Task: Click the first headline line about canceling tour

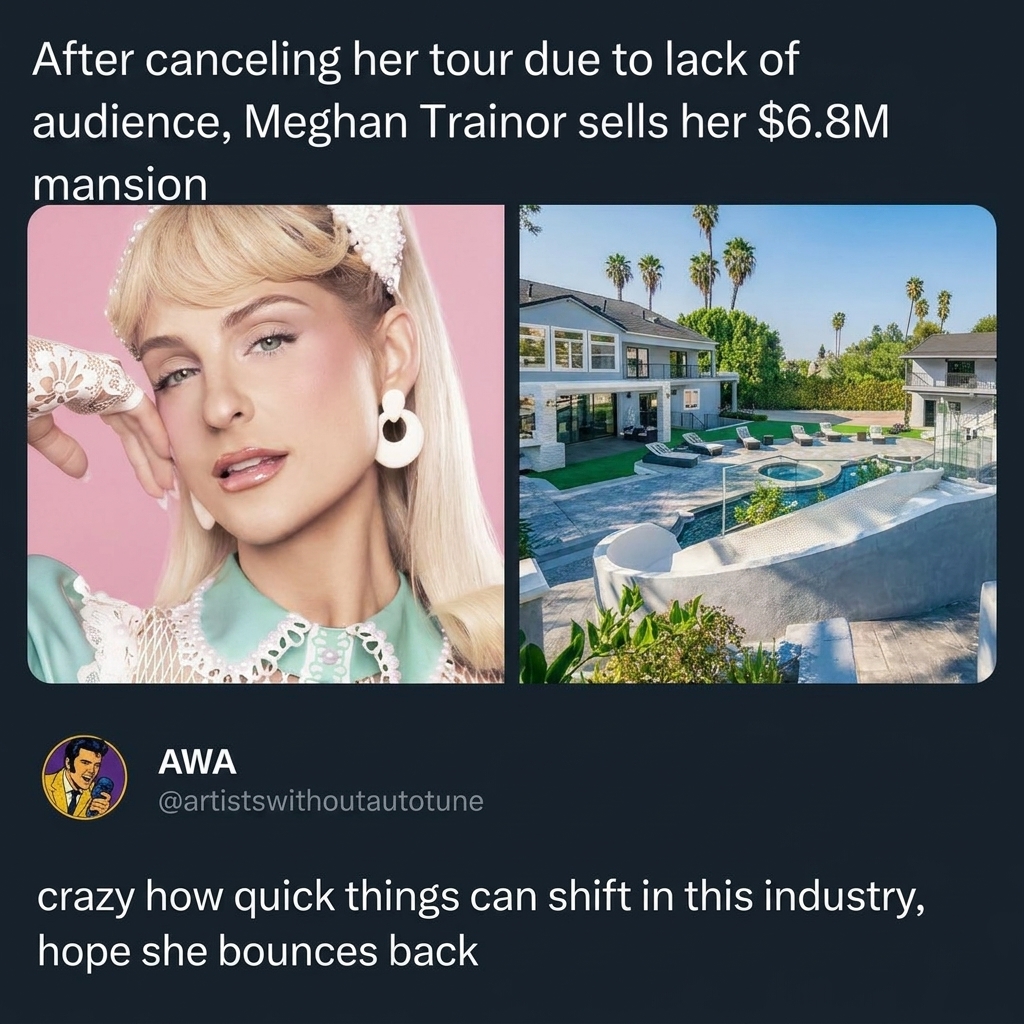Action: pyautogui.click(x=415, y=61)
